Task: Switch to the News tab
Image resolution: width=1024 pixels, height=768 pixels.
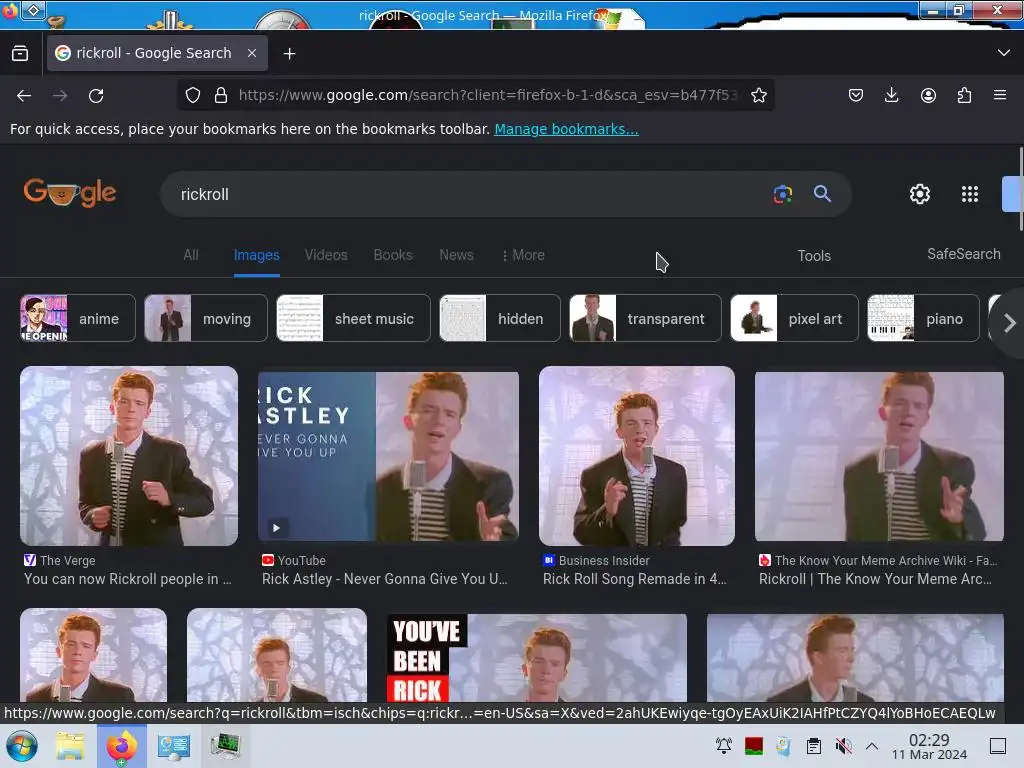Action: [x=456, y=255]
